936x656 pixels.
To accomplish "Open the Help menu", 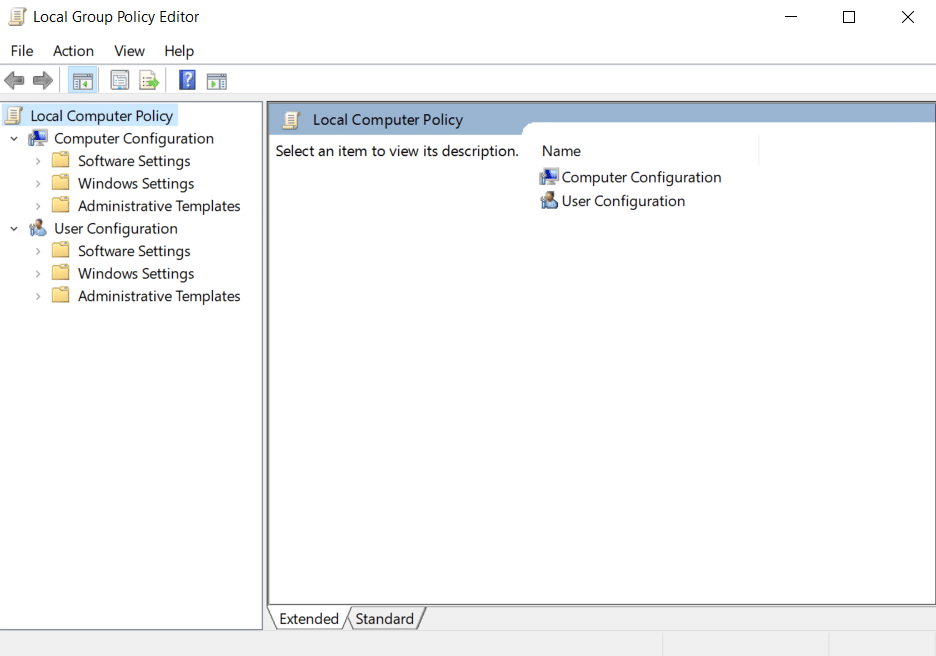I will coord(179,51).
